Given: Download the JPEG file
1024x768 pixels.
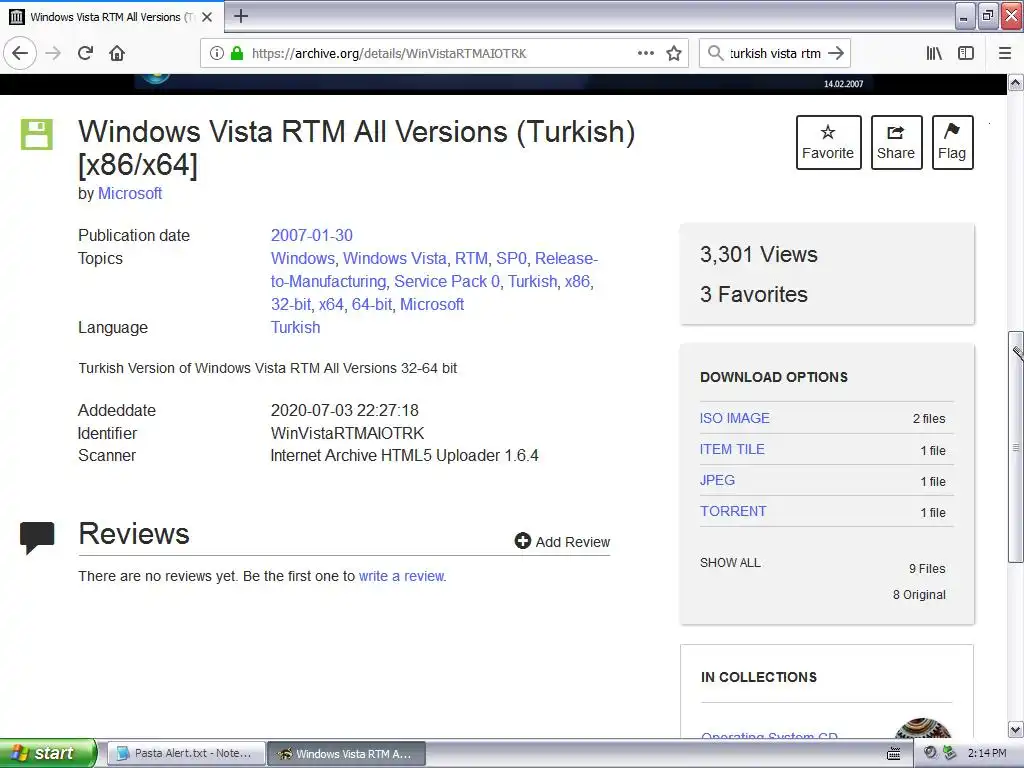Looking at the screenshot, I should 717,480.
